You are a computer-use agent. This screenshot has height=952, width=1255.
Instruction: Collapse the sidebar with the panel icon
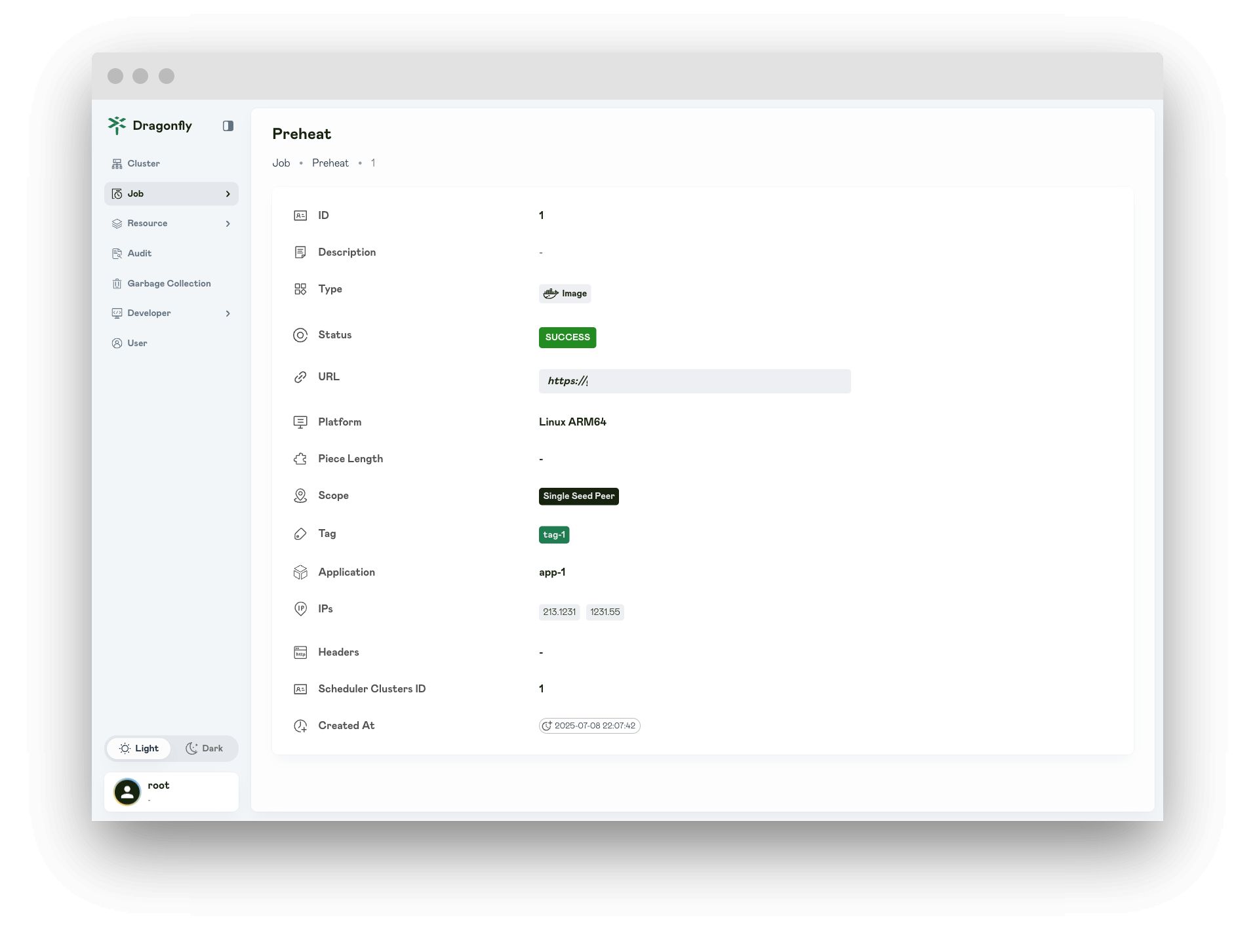click(x=228, y=126)
